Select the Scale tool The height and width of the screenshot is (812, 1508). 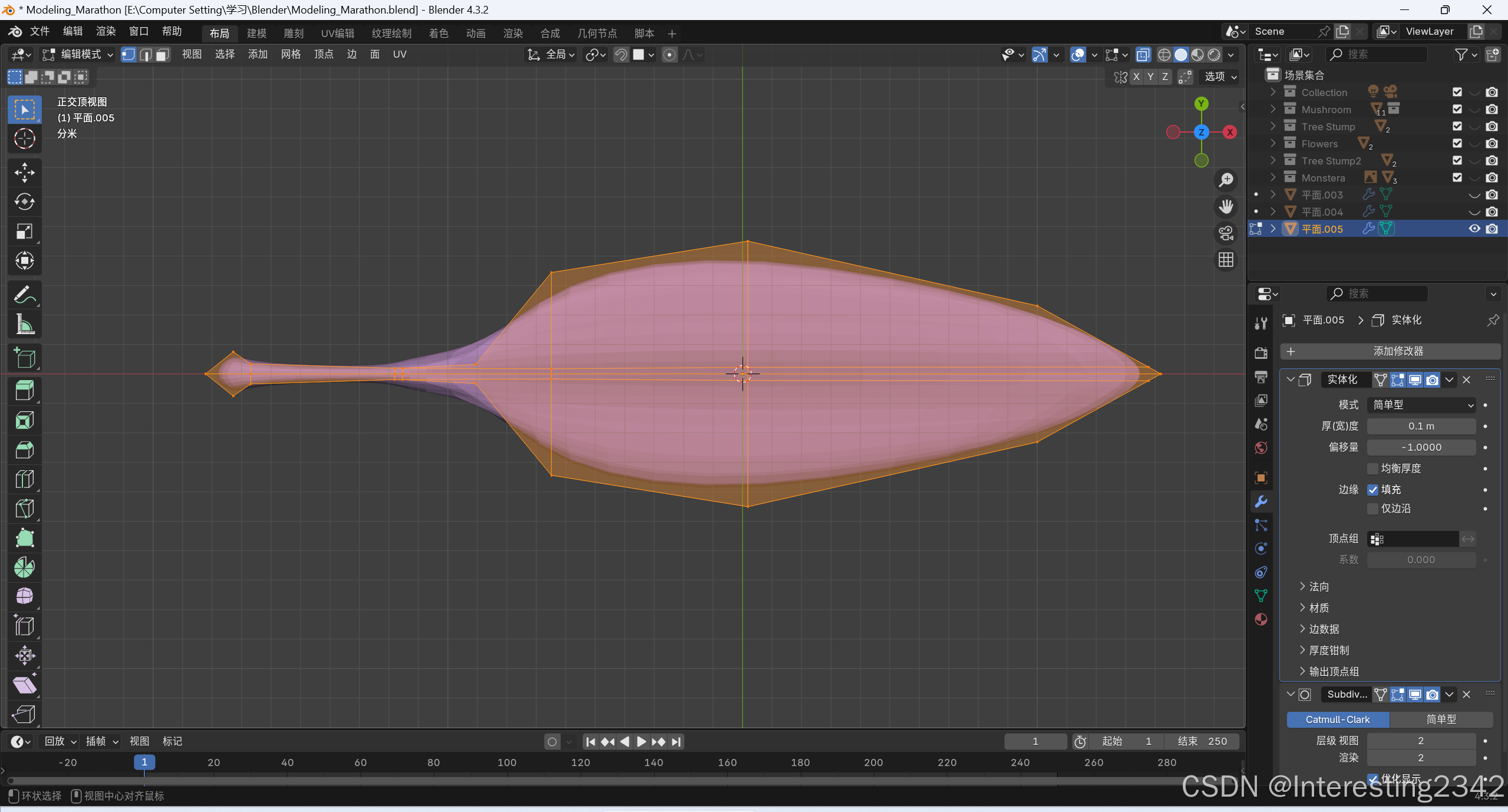[x=24, y=232]
